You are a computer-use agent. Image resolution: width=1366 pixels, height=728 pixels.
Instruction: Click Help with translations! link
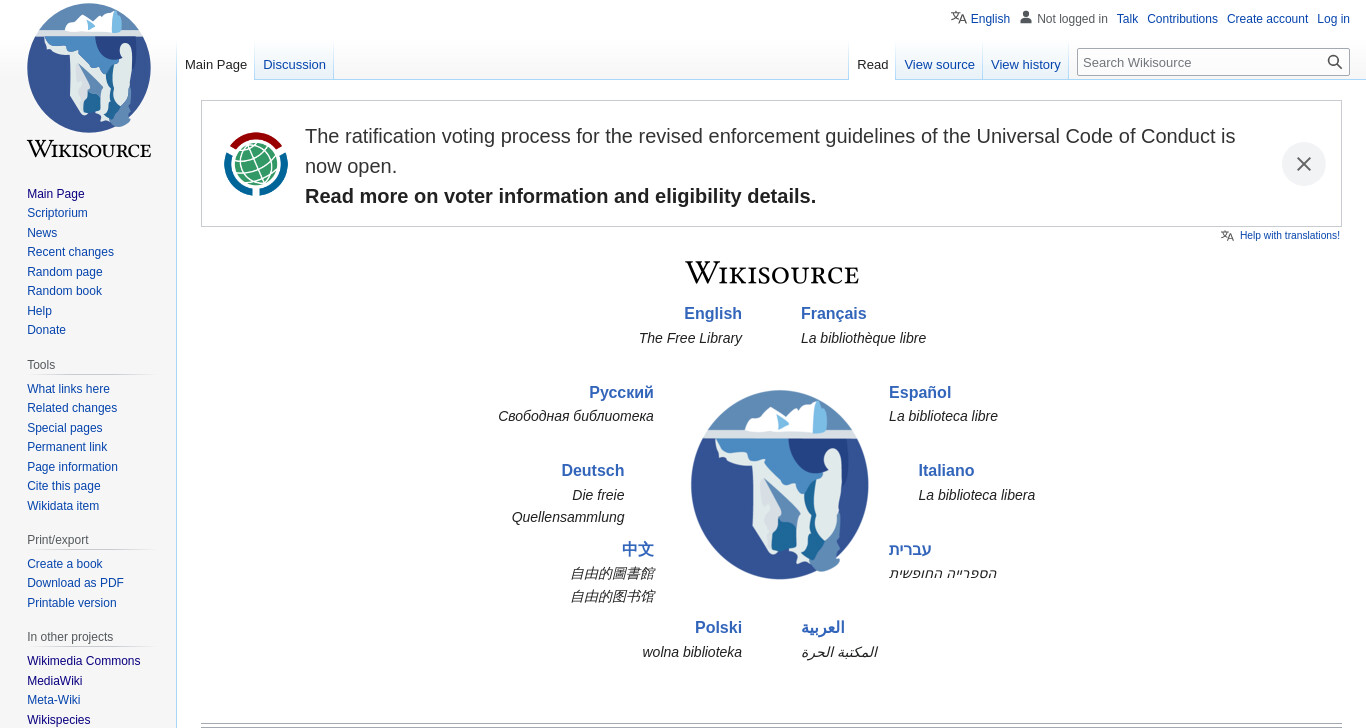1289,236
